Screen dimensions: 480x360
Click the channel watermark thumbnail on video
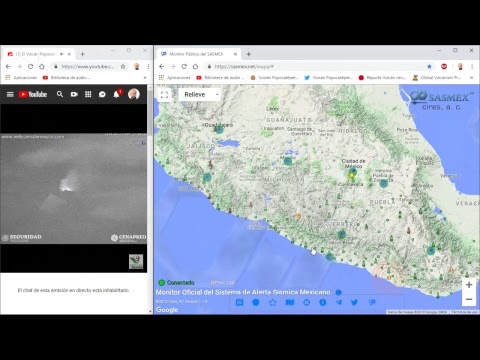click(136, 262)
